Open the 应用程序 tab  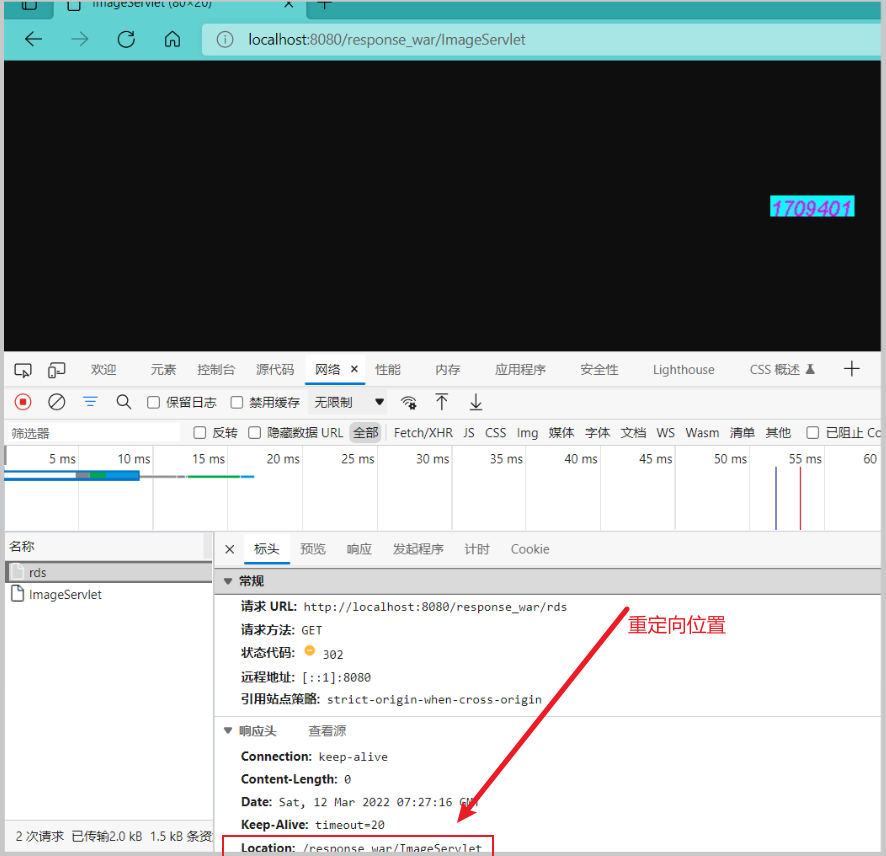tap(520, 370)
